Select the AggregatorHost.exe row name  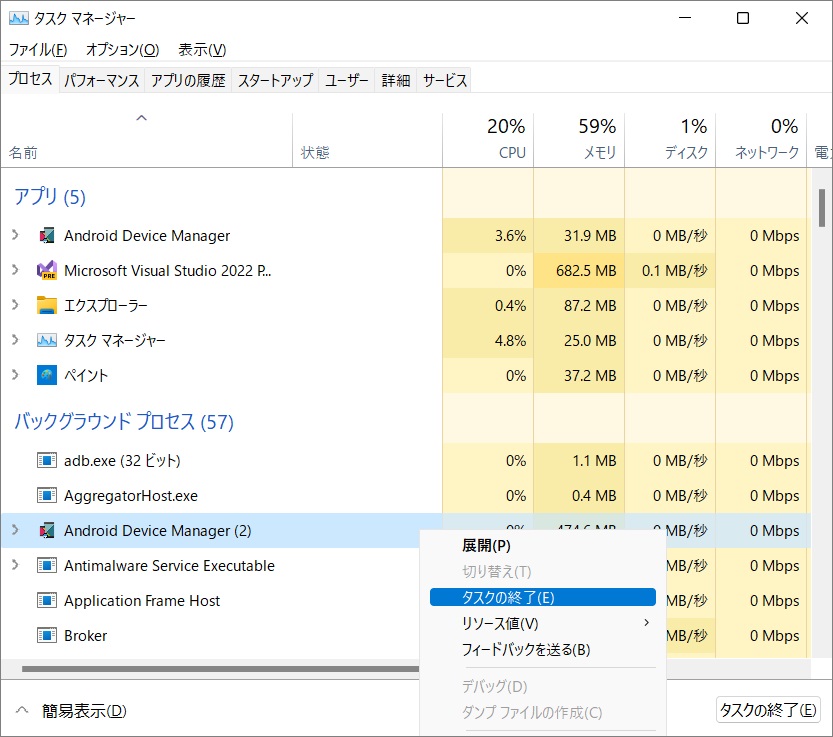click(131, 496)
